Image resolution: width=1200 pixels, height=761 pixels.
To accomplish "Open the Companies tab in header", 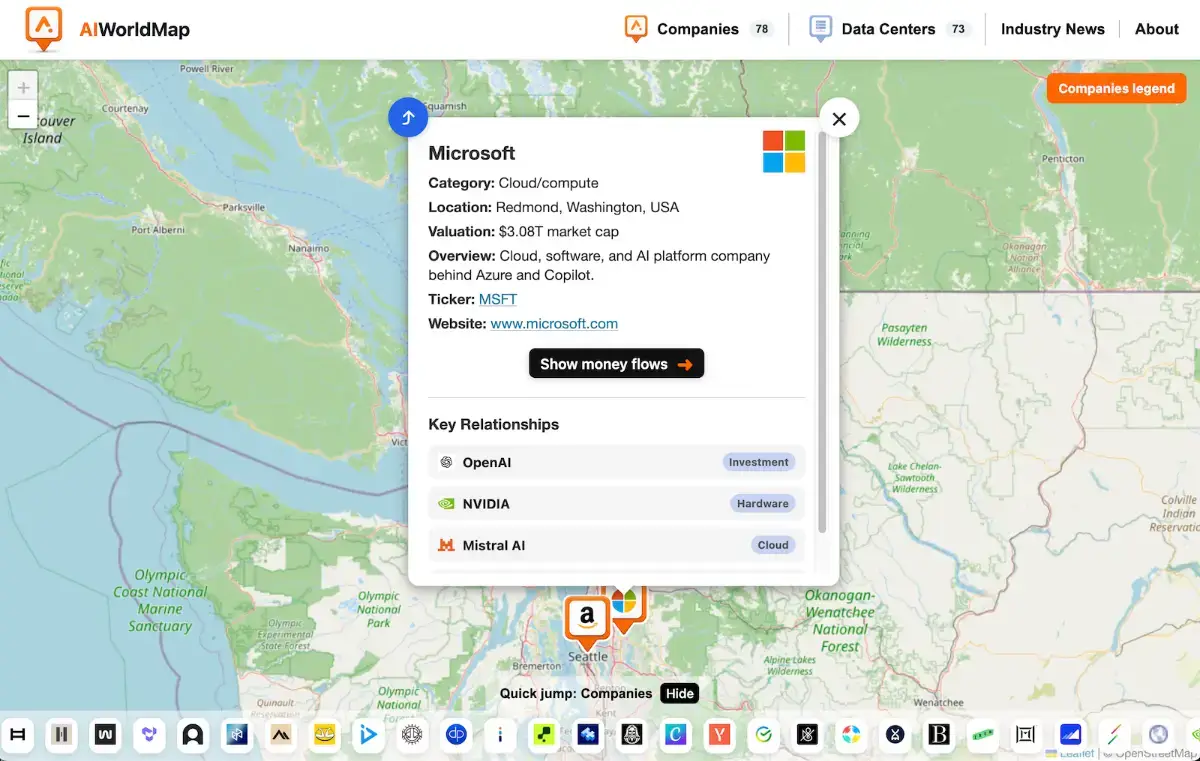I will pyautogui.click(x=697, y=29).
